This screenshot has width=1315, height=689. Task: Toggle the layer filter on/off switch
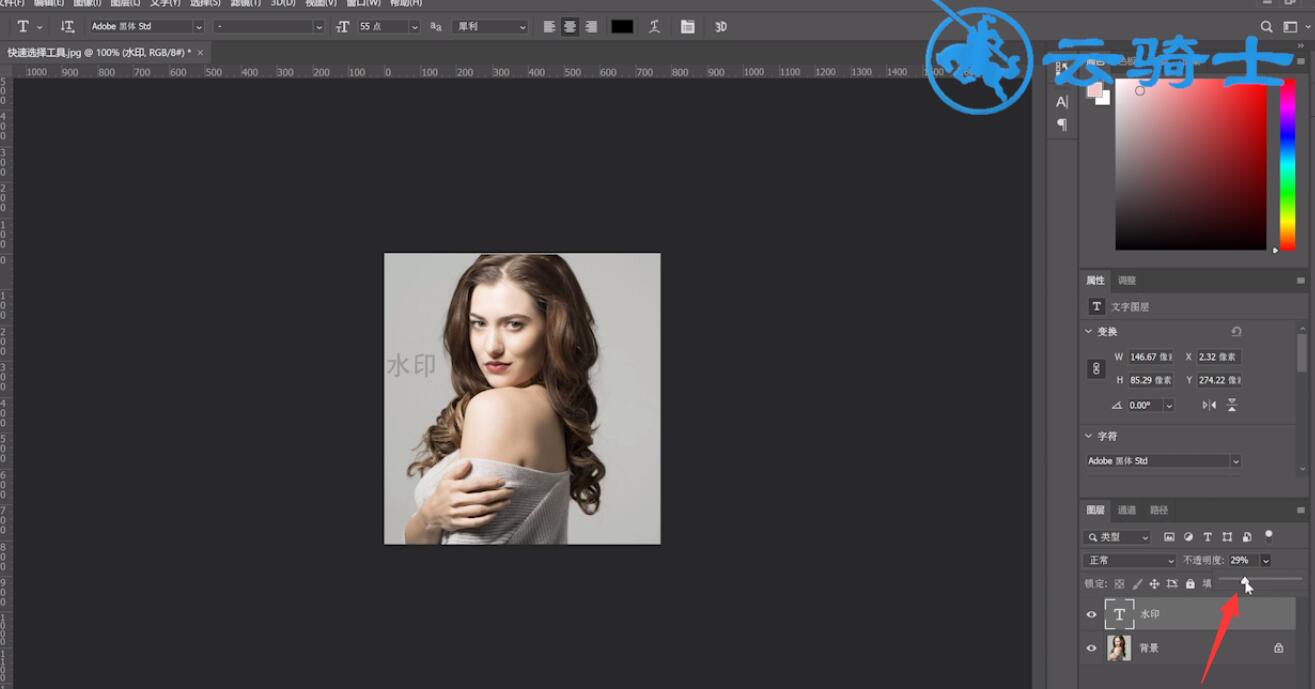(1269, 536)
